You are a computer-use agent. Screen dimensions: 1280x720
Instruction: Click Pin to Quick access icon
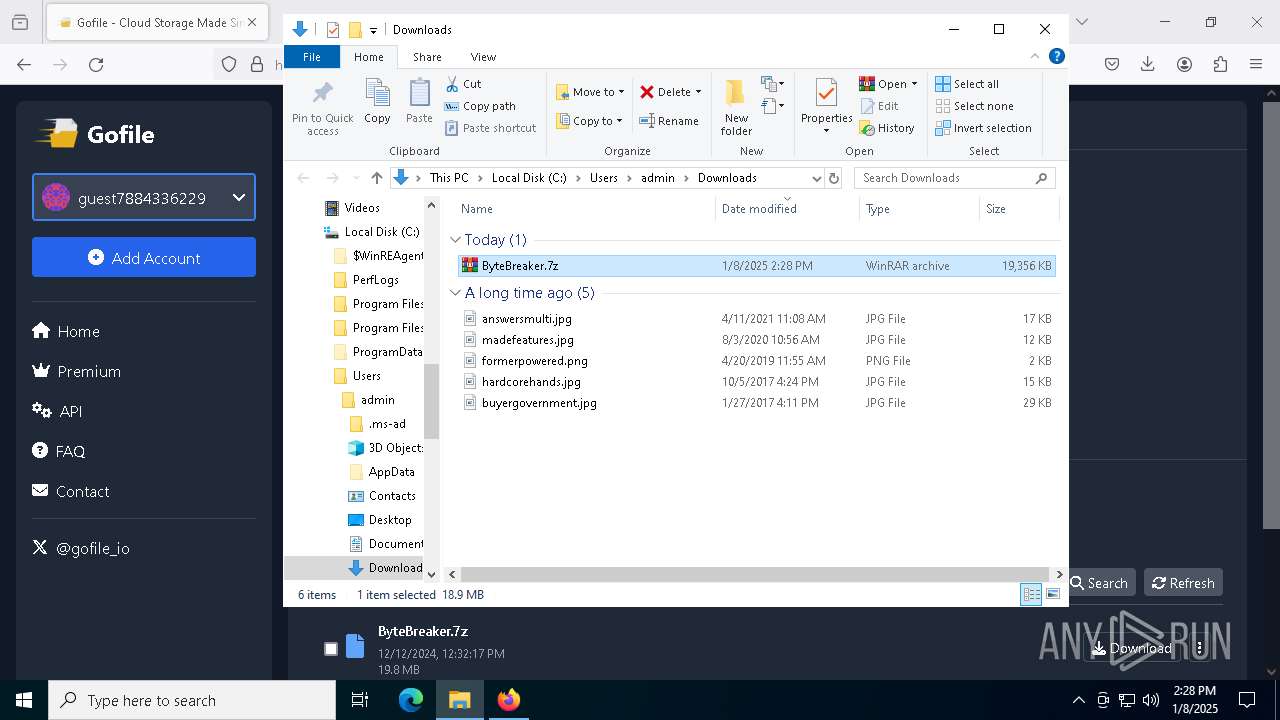(322, 94)
